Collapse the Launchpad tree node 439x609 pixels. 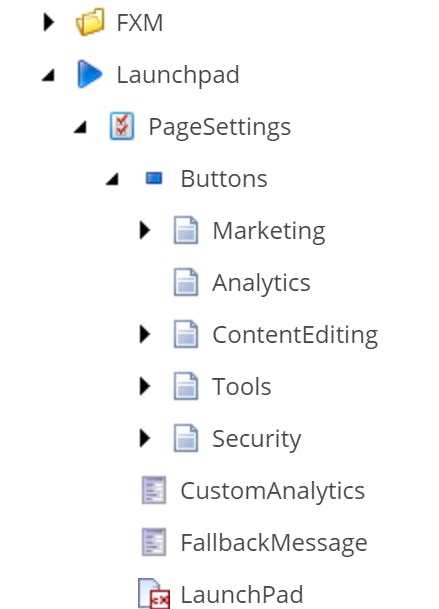(x=49, y=75)
